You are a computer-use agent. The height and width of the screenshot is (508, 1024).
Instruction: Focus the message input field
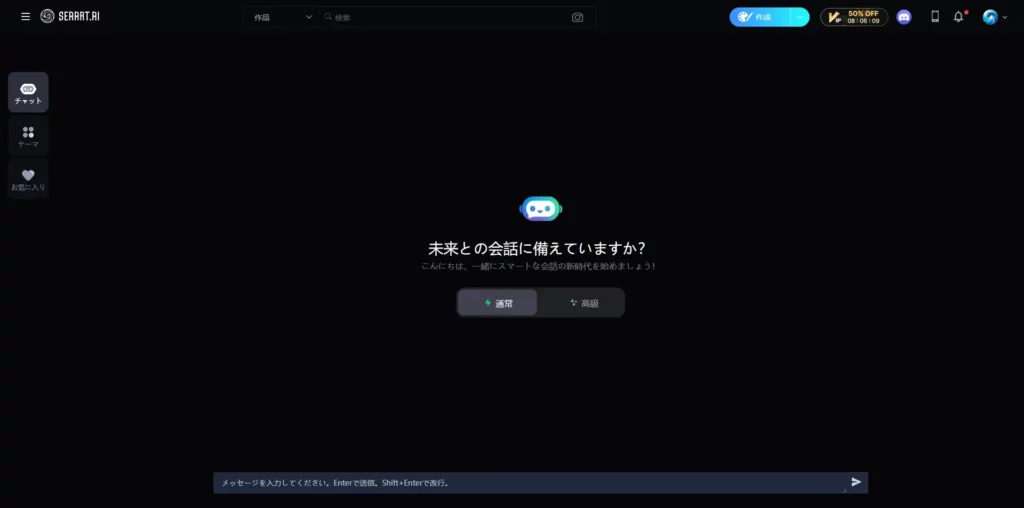[530, 483]
